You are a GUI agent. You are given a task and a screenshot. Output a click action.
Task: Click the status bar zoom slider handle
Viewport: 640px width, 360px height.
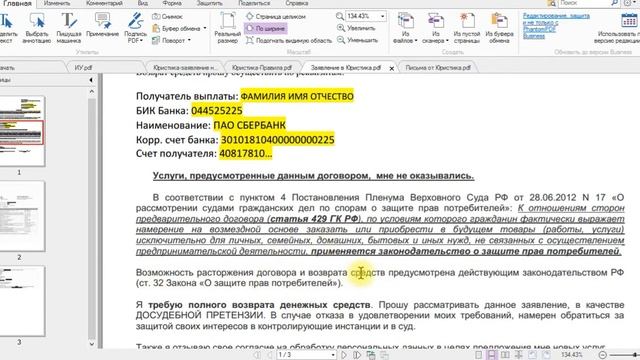[636, 355]
